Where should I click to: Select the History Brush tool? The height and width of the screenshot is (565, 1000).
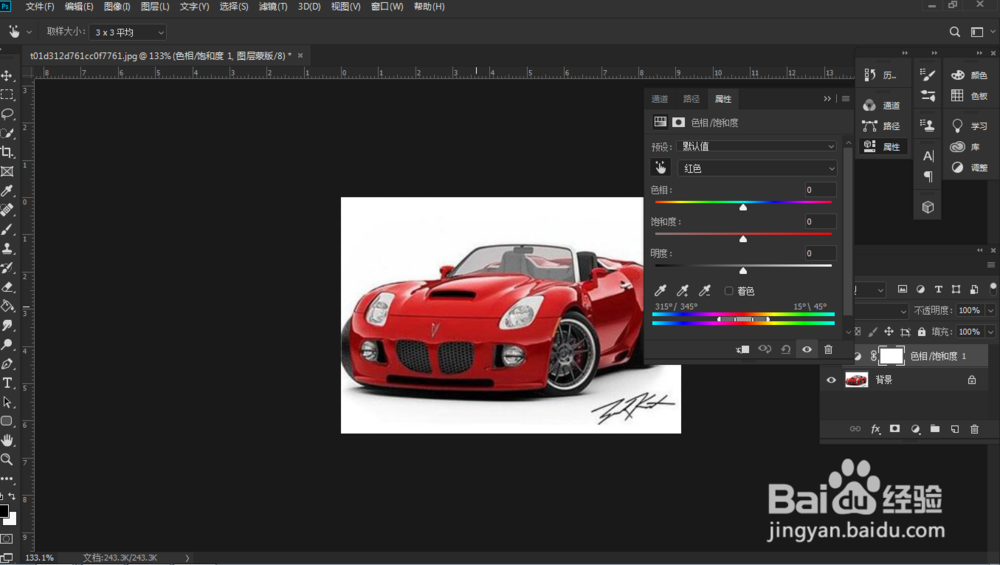coord(7,267)
